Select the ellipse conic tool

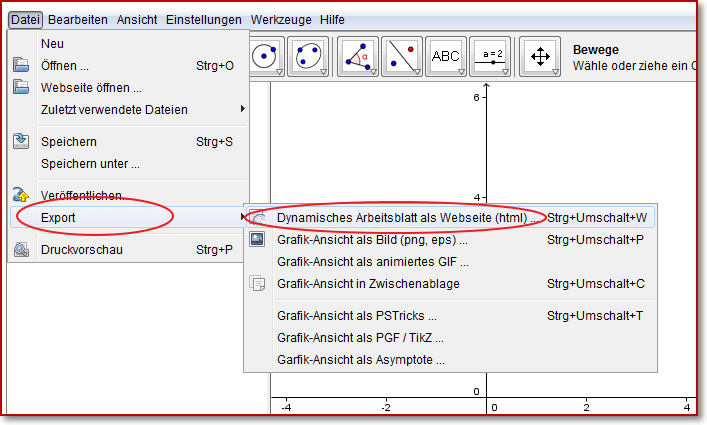[308, 57]
